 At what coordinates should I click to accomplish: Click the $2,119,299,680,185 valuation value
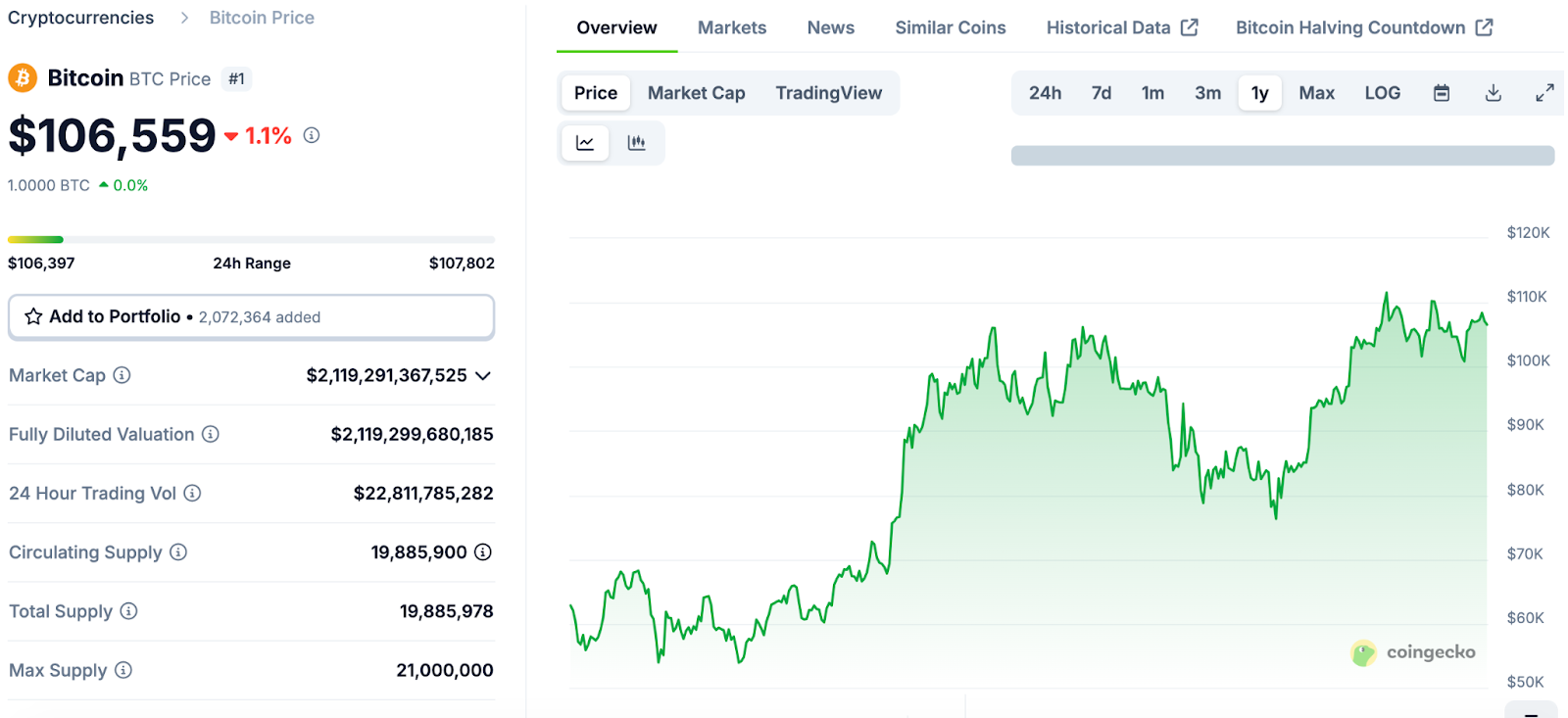click(412, 434)
